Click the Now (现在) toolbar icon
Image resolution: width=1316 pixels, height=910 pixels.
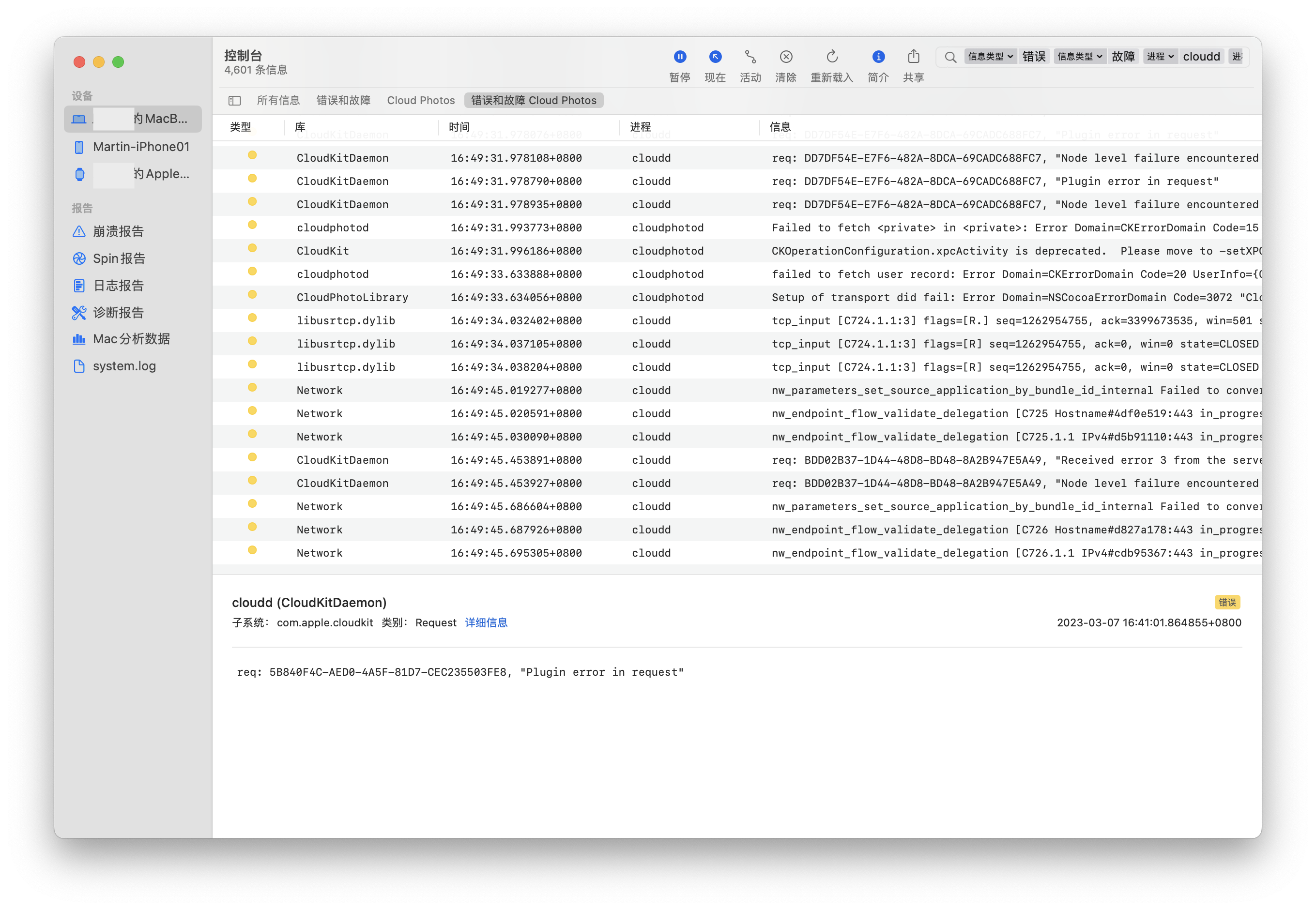[x=715, y=57]
